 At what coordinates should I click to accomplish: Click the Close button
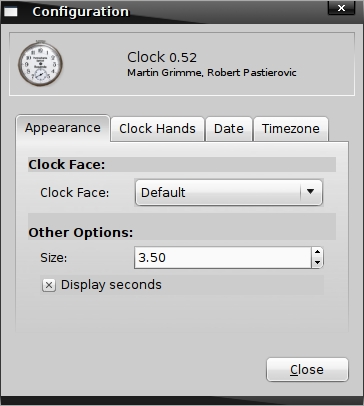307,370
